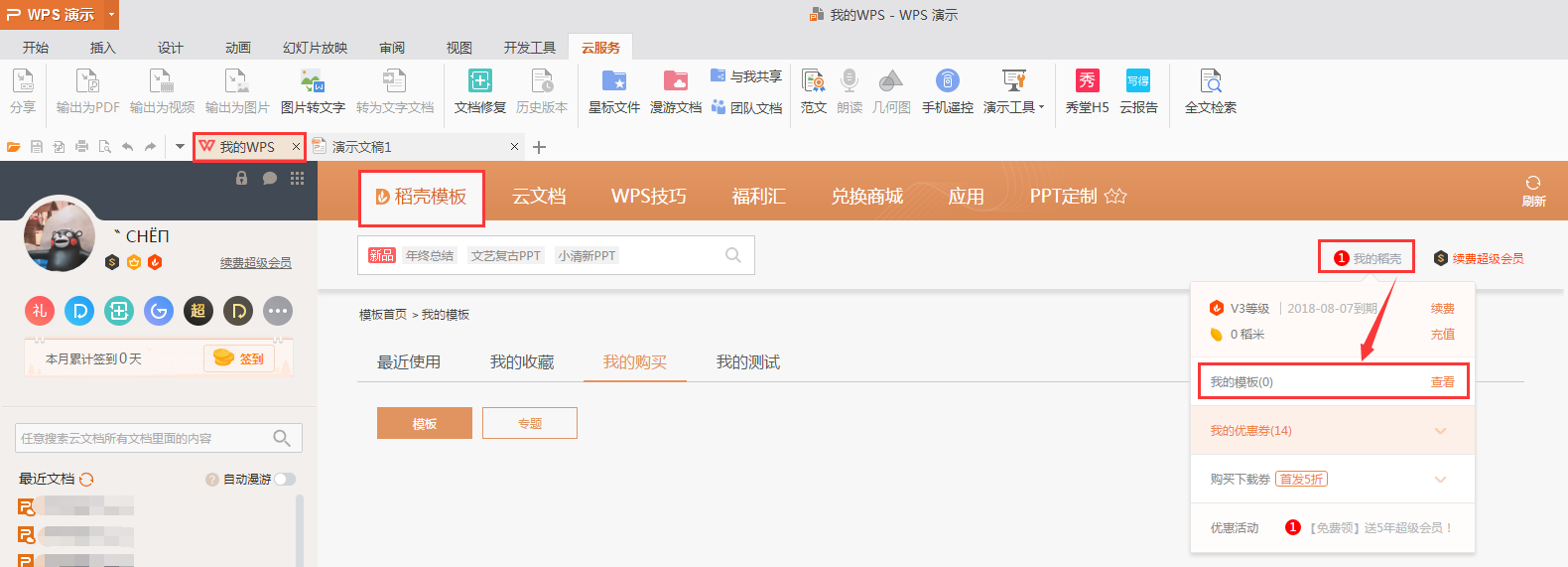The height and width of the screenshot is (567, 1568).
Task: Click 查看 next to 我的模板(0)
Action: click(x=1442, y=382)
